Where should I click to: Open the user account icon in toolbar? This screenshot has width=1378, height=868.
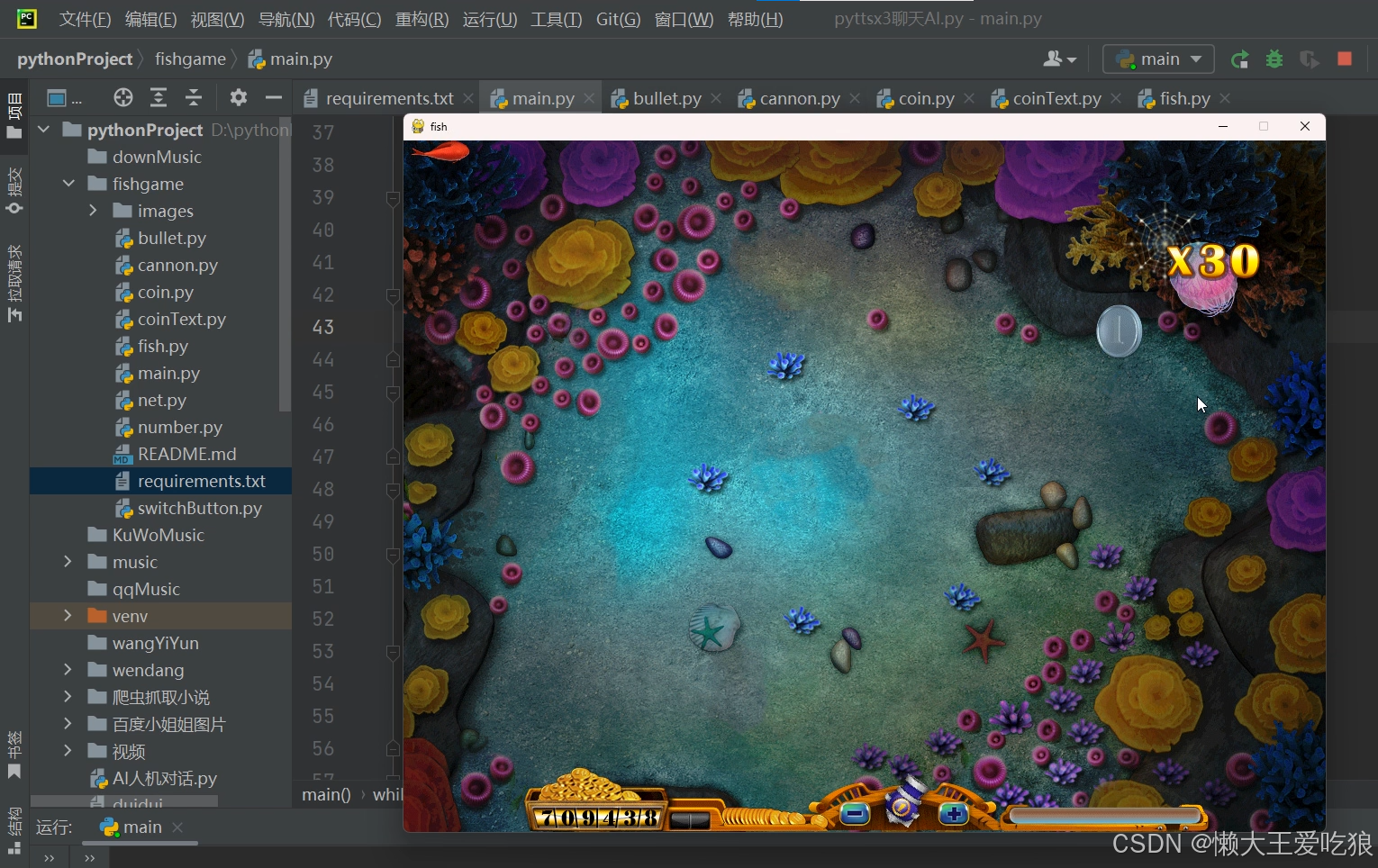point(1059,59)
